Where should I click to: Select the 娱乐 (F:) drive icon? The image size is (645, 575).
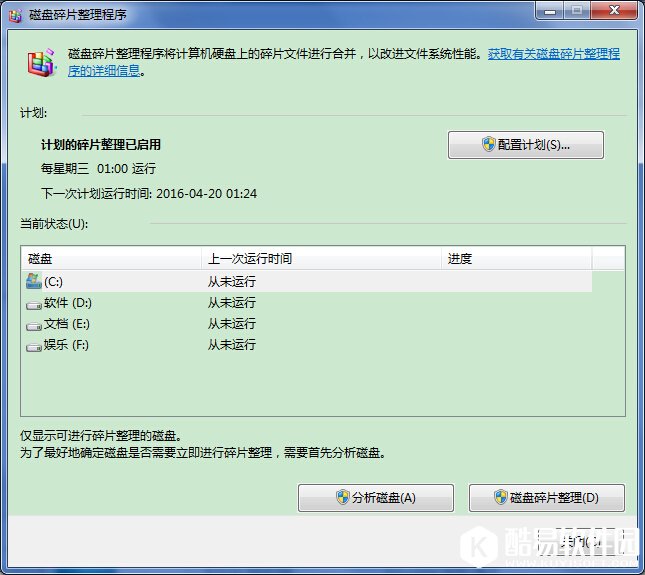[x=34, y=347]
